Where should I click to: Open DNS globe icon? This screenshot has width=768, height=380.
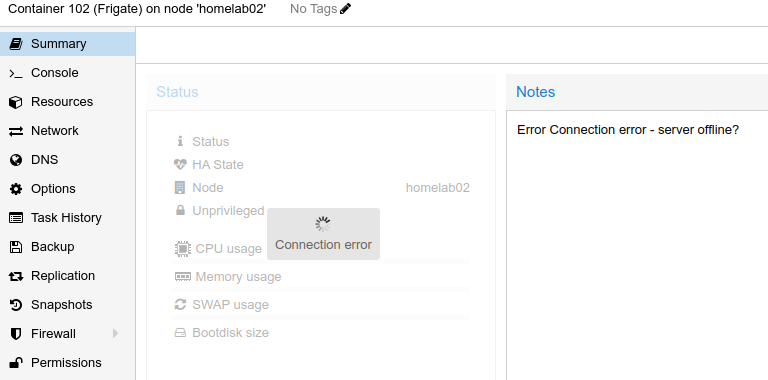(x=16, y=160)
